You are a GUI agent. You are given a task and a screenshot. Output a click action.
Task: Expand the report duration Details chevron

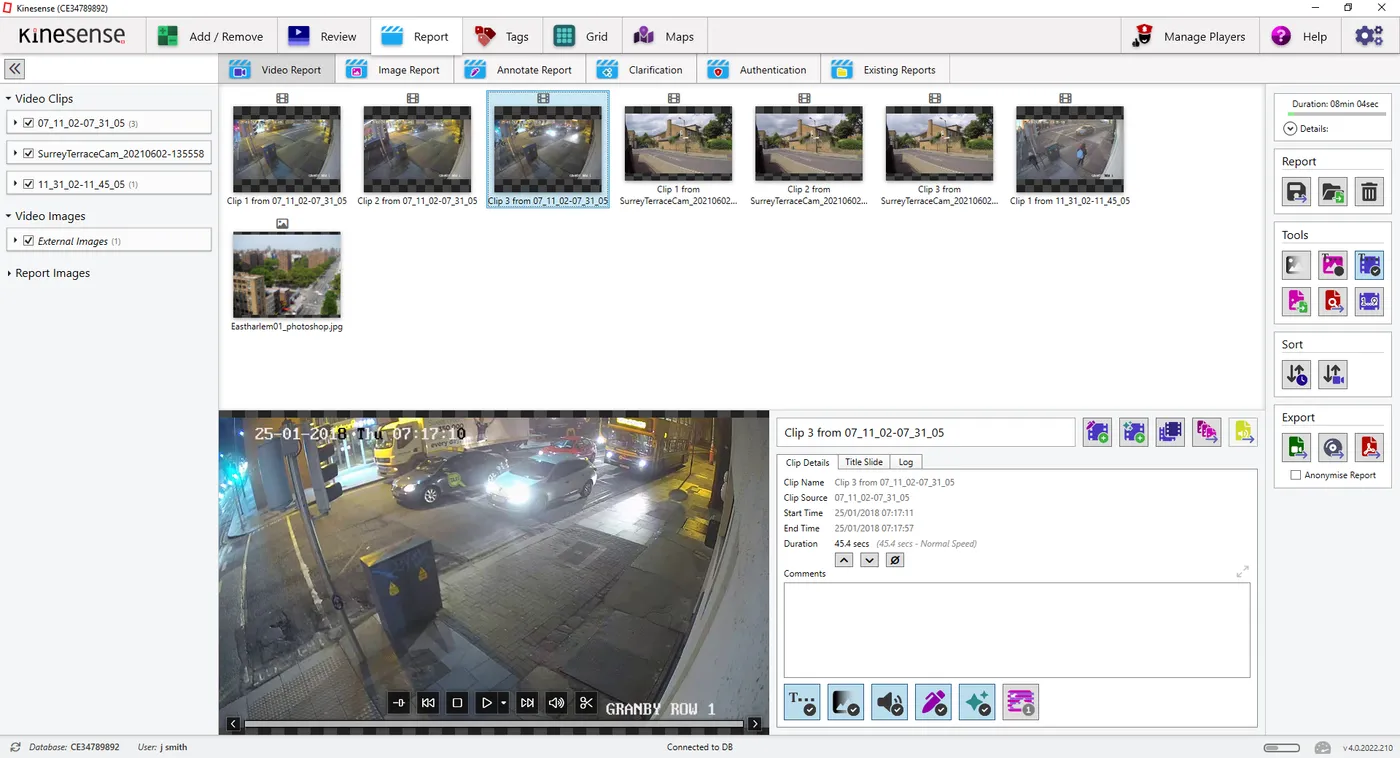click(x=1290, y=129)
